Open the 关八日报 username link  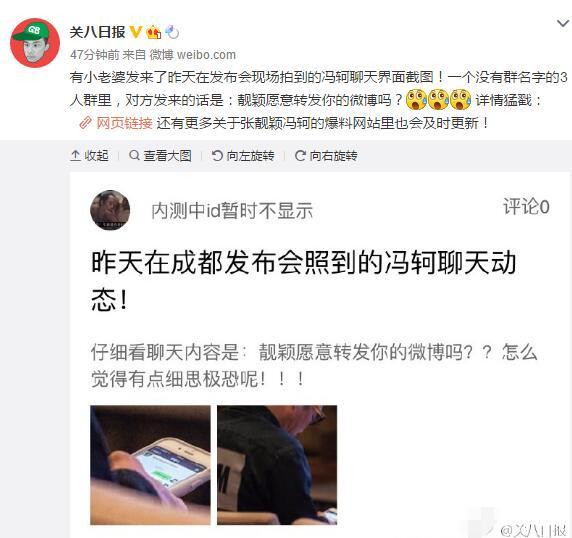[97, 32]
